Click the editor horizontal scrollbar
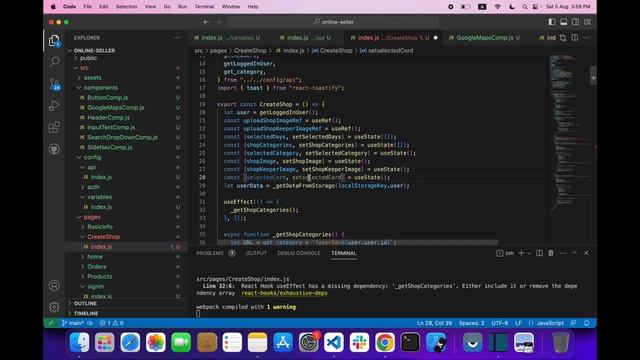Image resolution: width=640 pixels, height=360 pixels. 357,242
